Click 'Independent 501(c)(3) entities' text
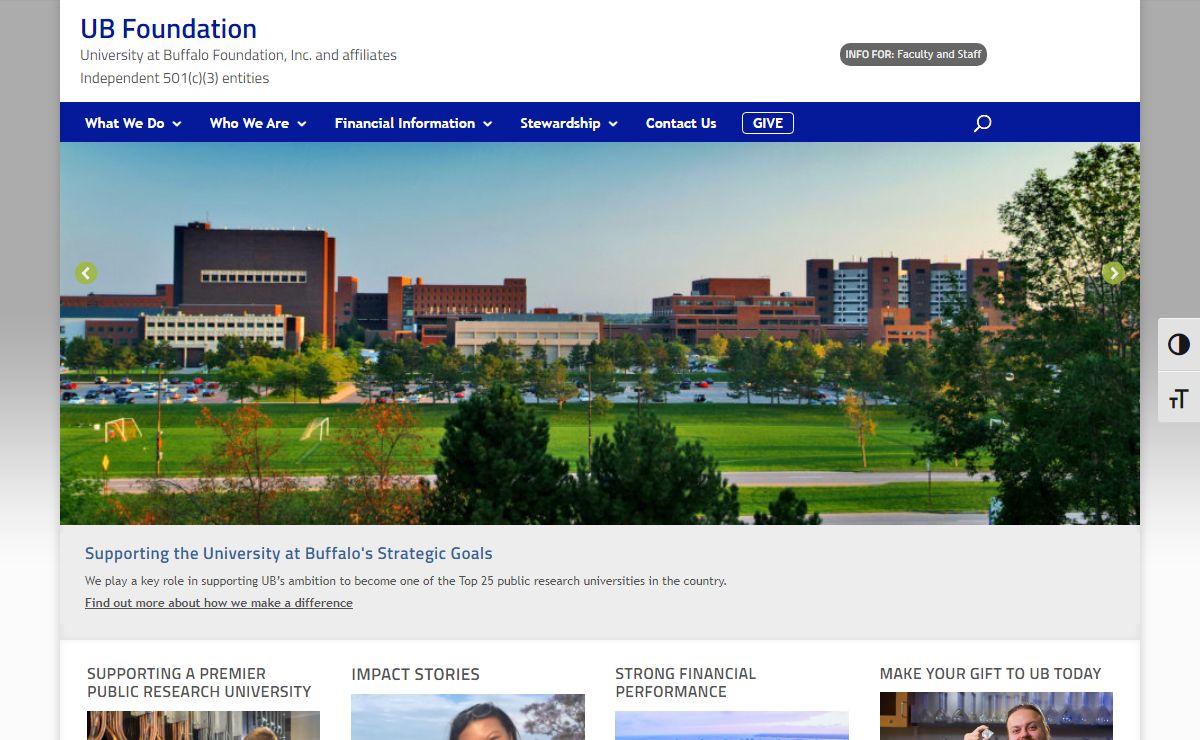The image size is (1200, 740). tap(175, 78)
